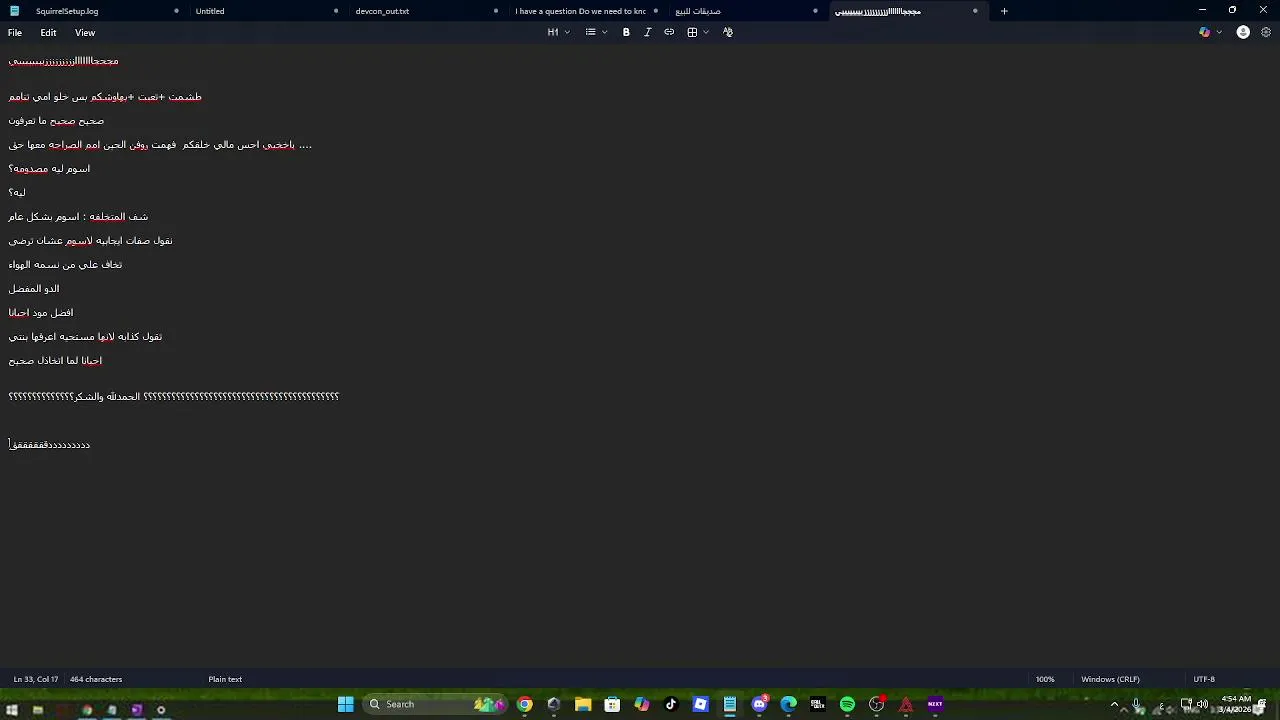Click the first heading line of document
This screenshot has width=1280, height=720.
coord(63,61)
